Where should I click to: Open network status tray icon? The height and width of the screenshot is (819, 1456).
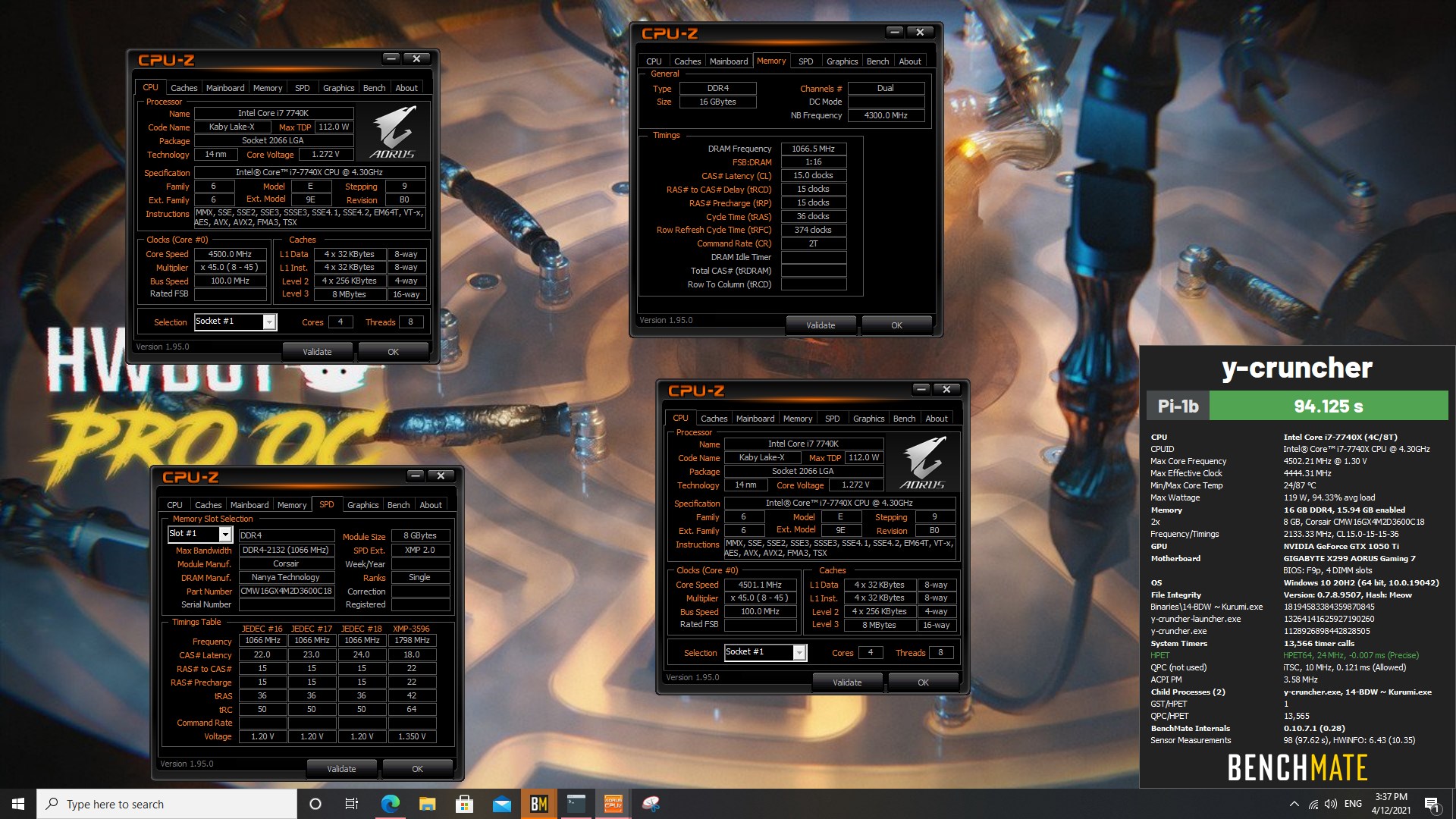pyautogui.click(x=1313, y=804)
